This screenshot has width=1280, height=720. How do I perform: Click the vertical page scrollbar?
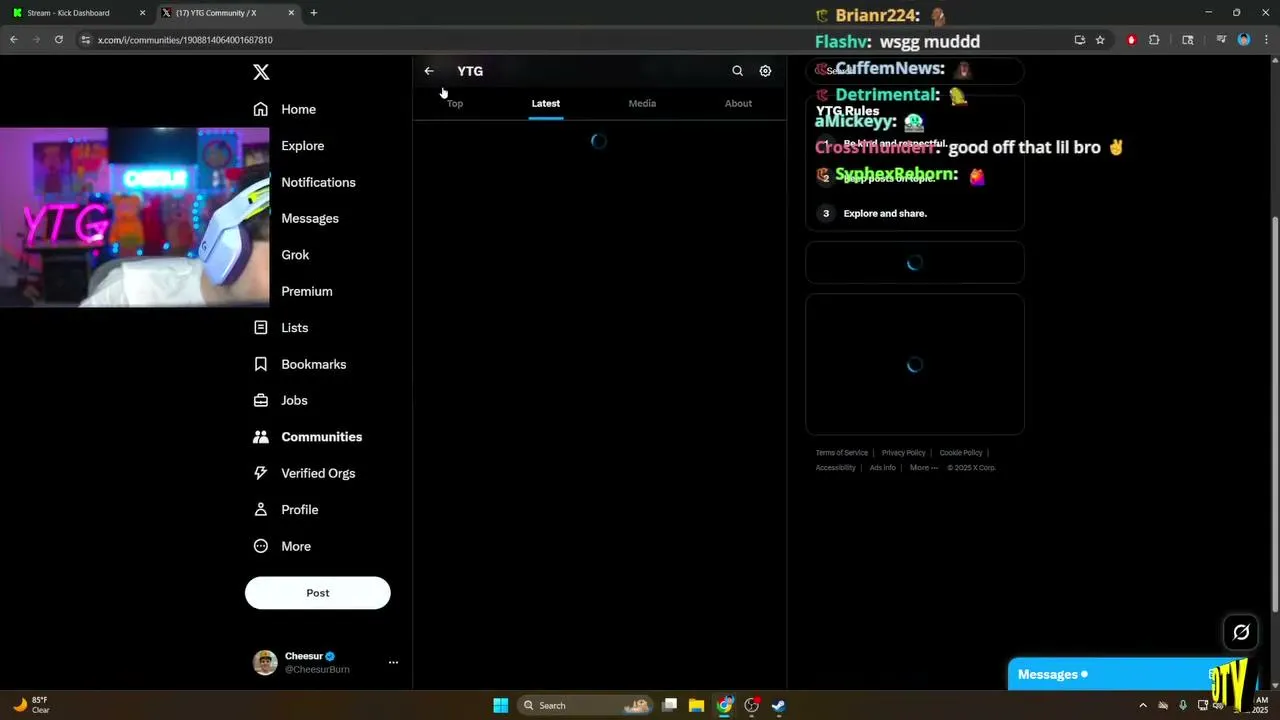[1274, 412]
